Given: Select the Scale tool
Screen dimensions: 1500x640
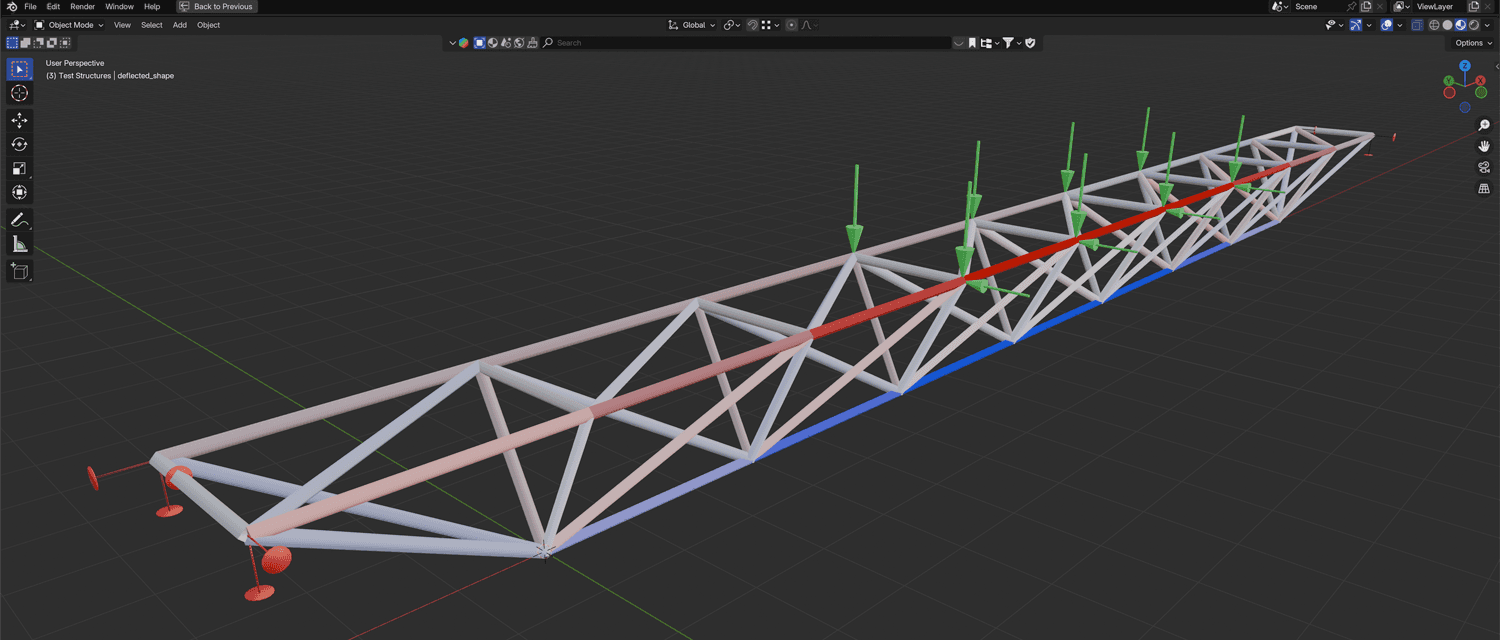Looking at the screenshot, I should pyautogui.click(x=20, y=168).
